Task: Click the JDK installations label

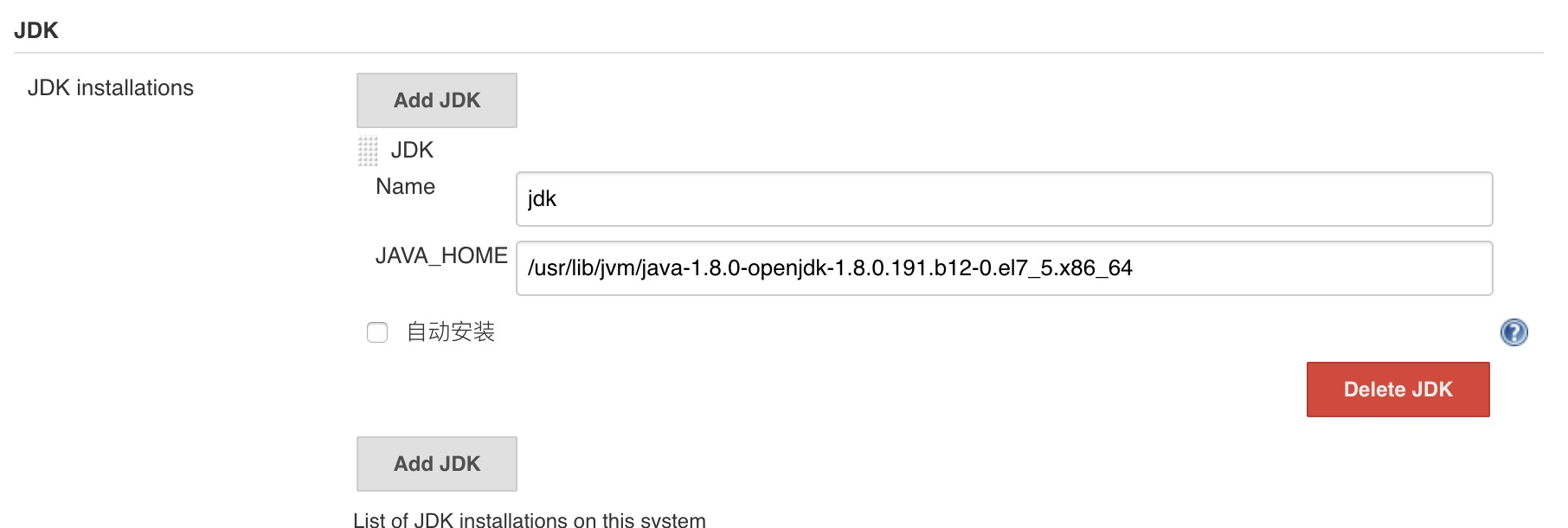Action: 111,87
